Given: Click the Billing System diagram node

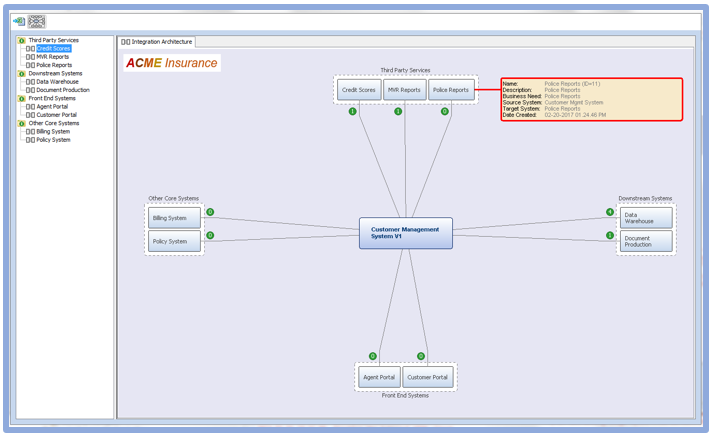Looking at the screenshot, I should 174,218.
